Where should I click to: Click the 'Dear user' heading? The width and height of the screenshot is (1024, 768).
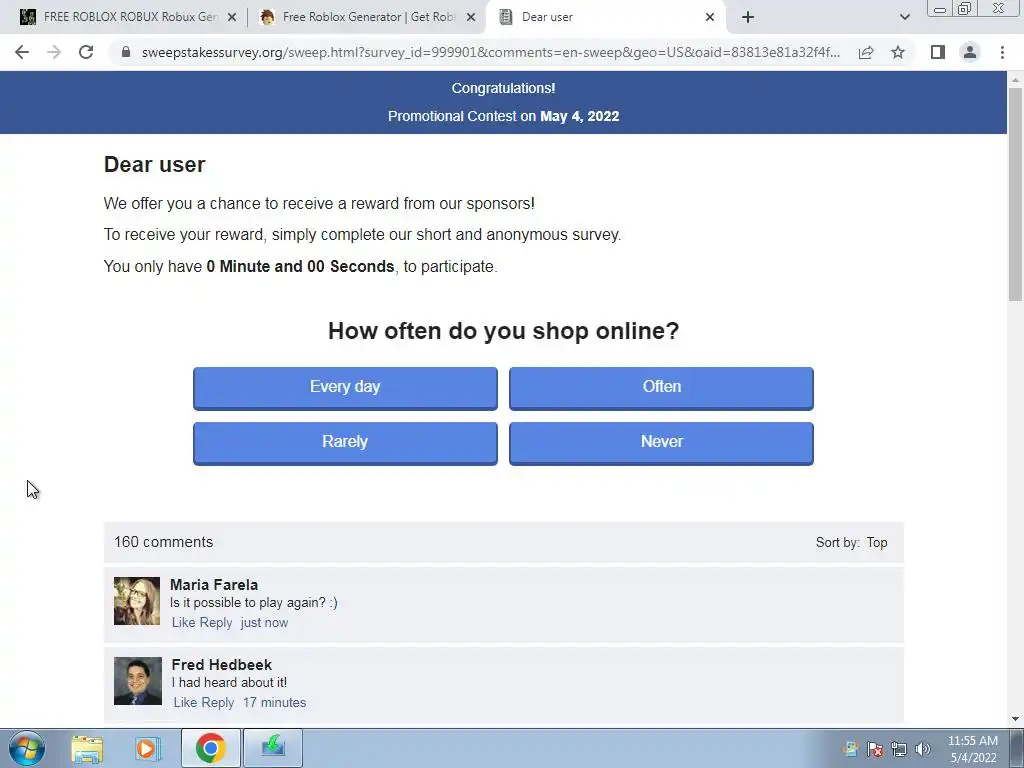(x=154, y=165)
